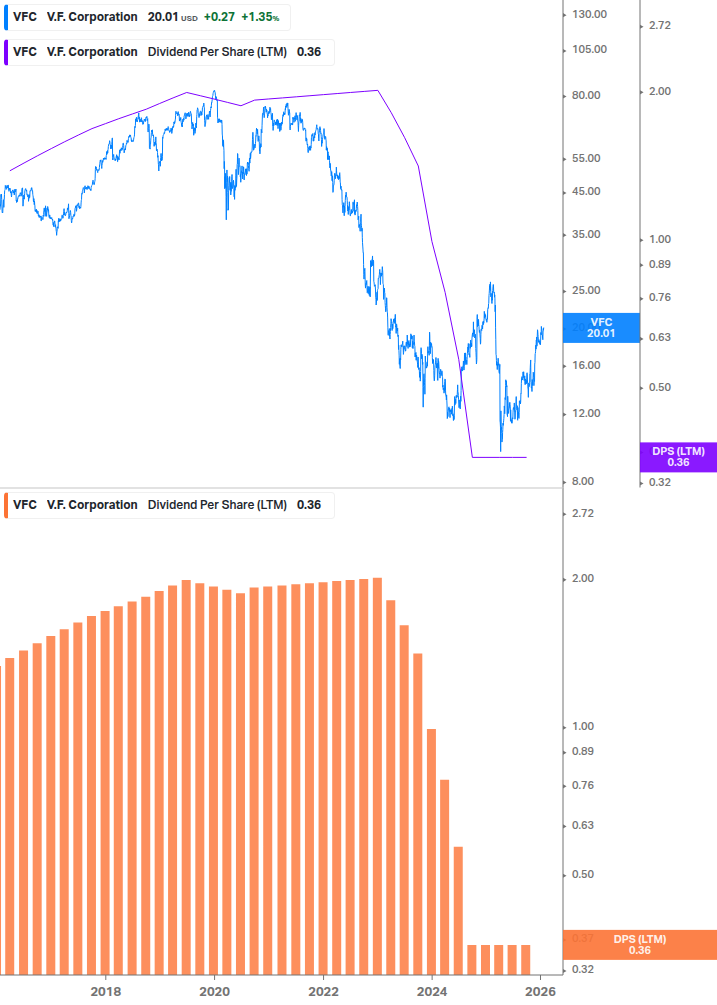Click the 2022 label on the time axis
This screenshot has width=717, height=1005.
(x=324, y=991)
